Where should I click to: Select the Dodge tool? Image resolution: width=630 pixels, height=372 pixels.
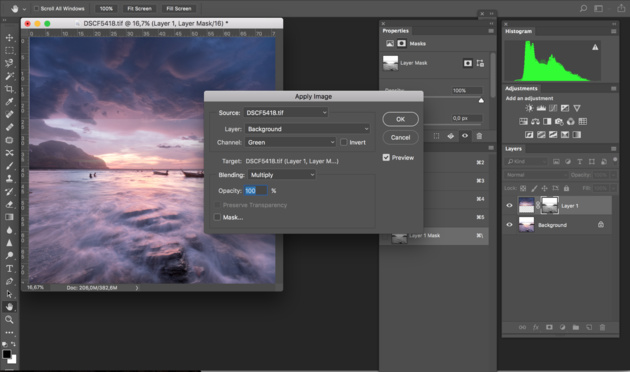[9, 255]
